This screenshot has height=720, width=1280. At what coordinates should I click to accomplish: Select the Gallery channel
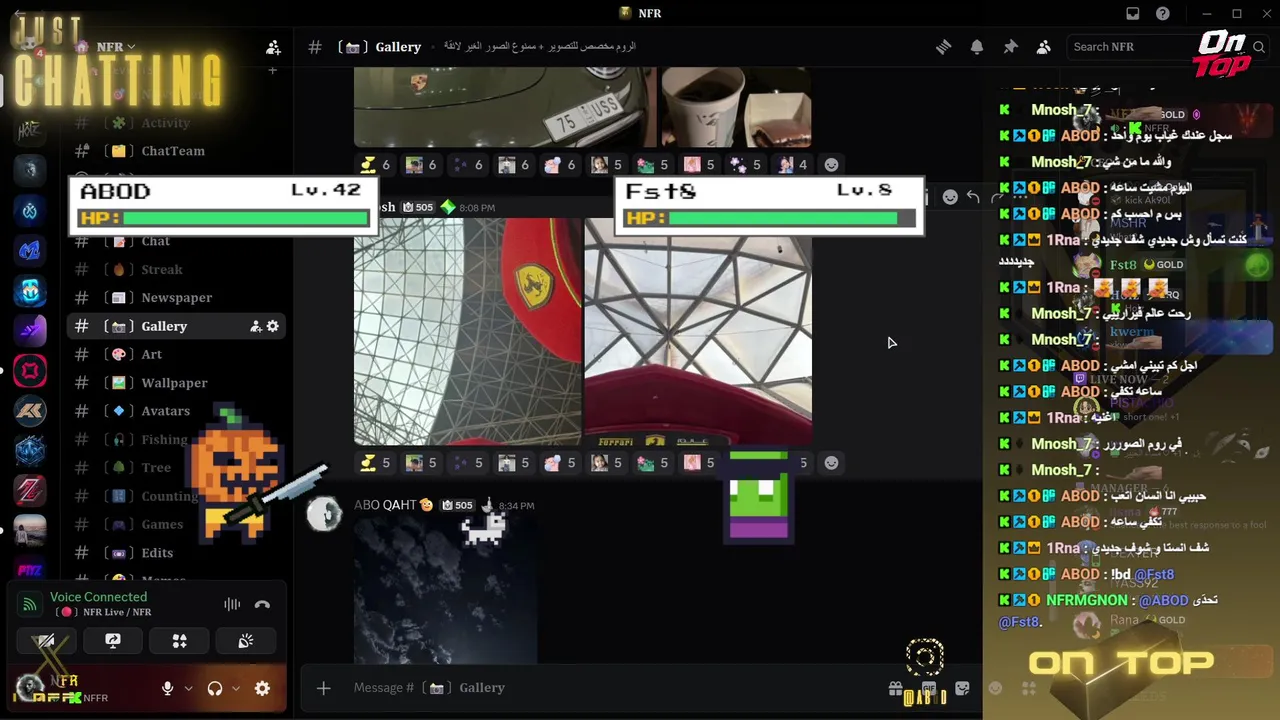178,326
